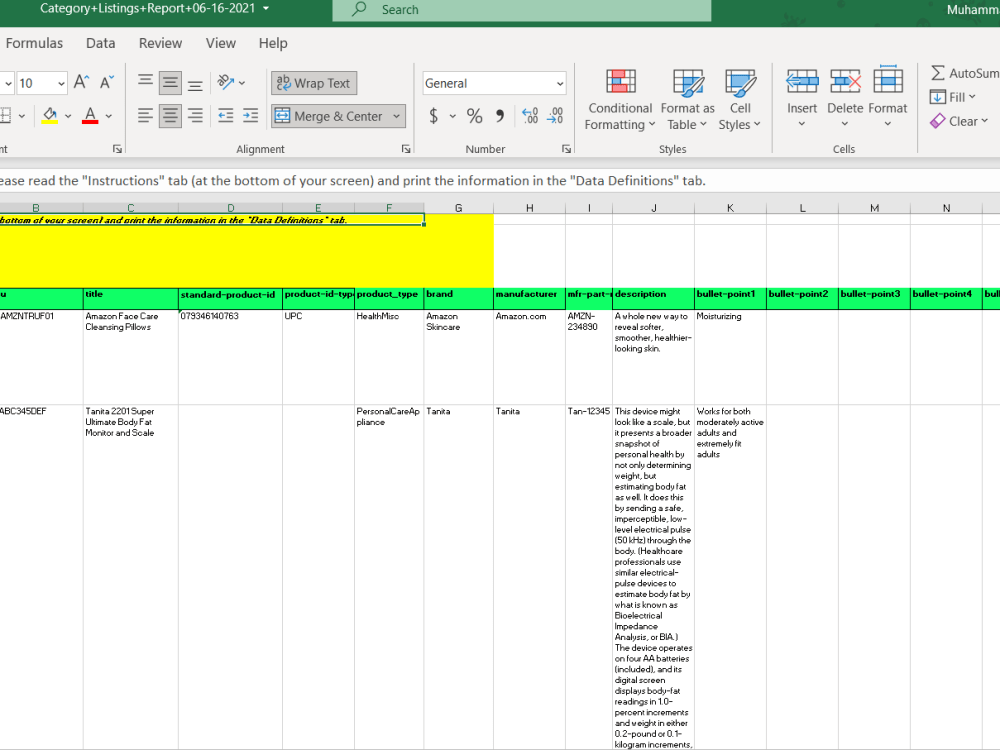Toggle Merge & Center for selection
Image resolution: width=1000 pixels, height=750 pixels.
coord(330,116)
